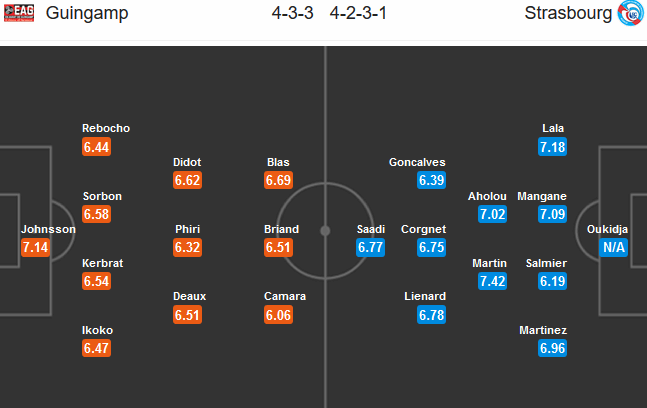Click Lala's 7.18 rating badge

[553, 147]
